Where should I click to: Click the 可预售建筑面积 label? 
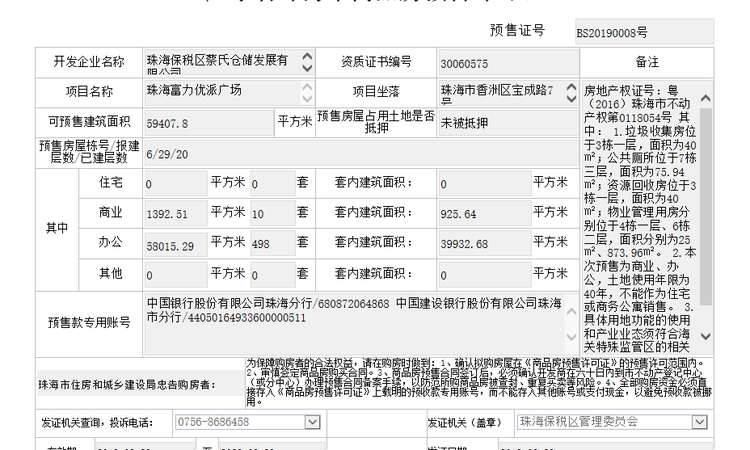coord(89,122)
